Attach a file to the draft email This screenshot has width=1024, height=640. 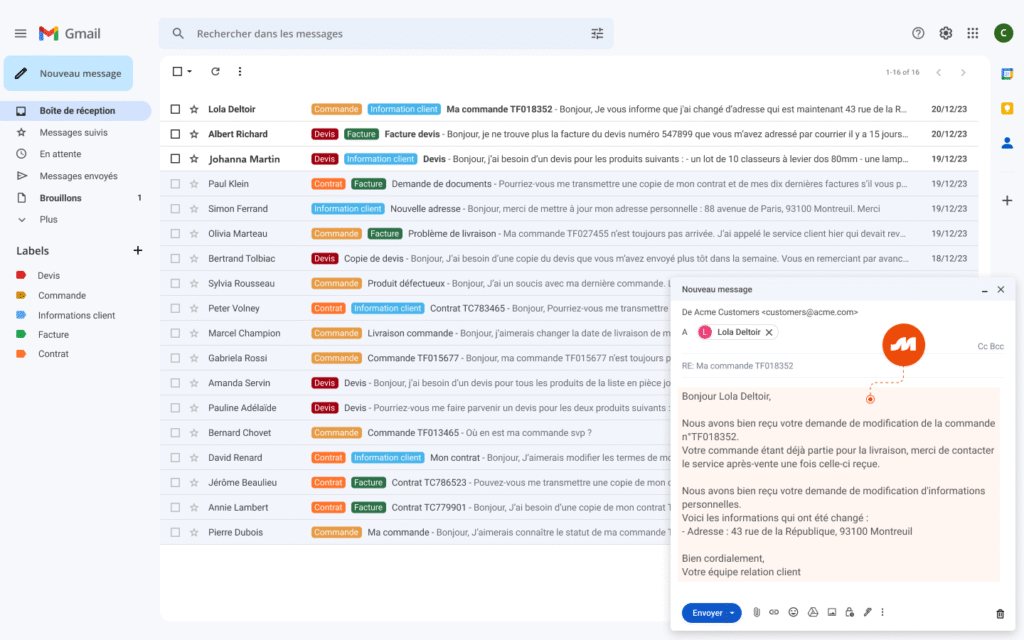click(x=756, y=612)
